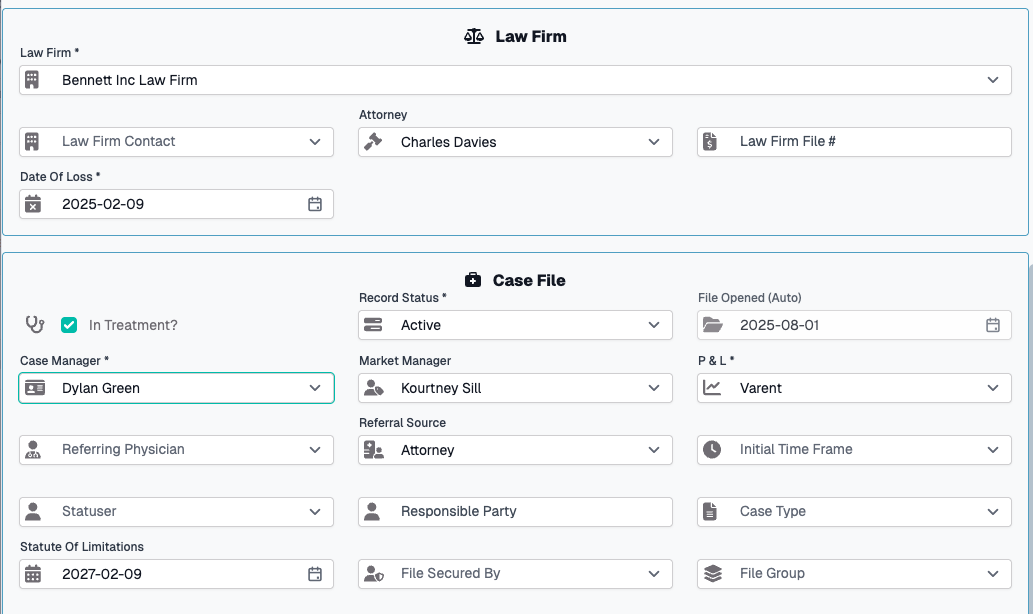This screenshot has width=1033, height=614.
Task: Expand the Record Status dropdown
Action: [x=515, y=325]
